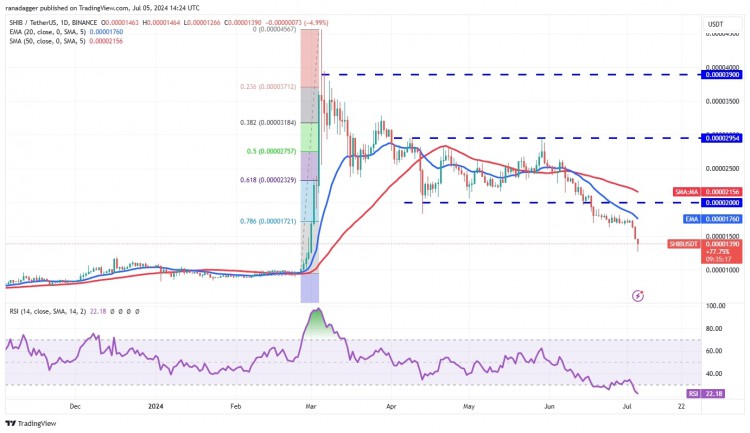This screenshot has height=433, width=750.
Task: Click the RSI 100.00 scale value
Action: point(715,306)
